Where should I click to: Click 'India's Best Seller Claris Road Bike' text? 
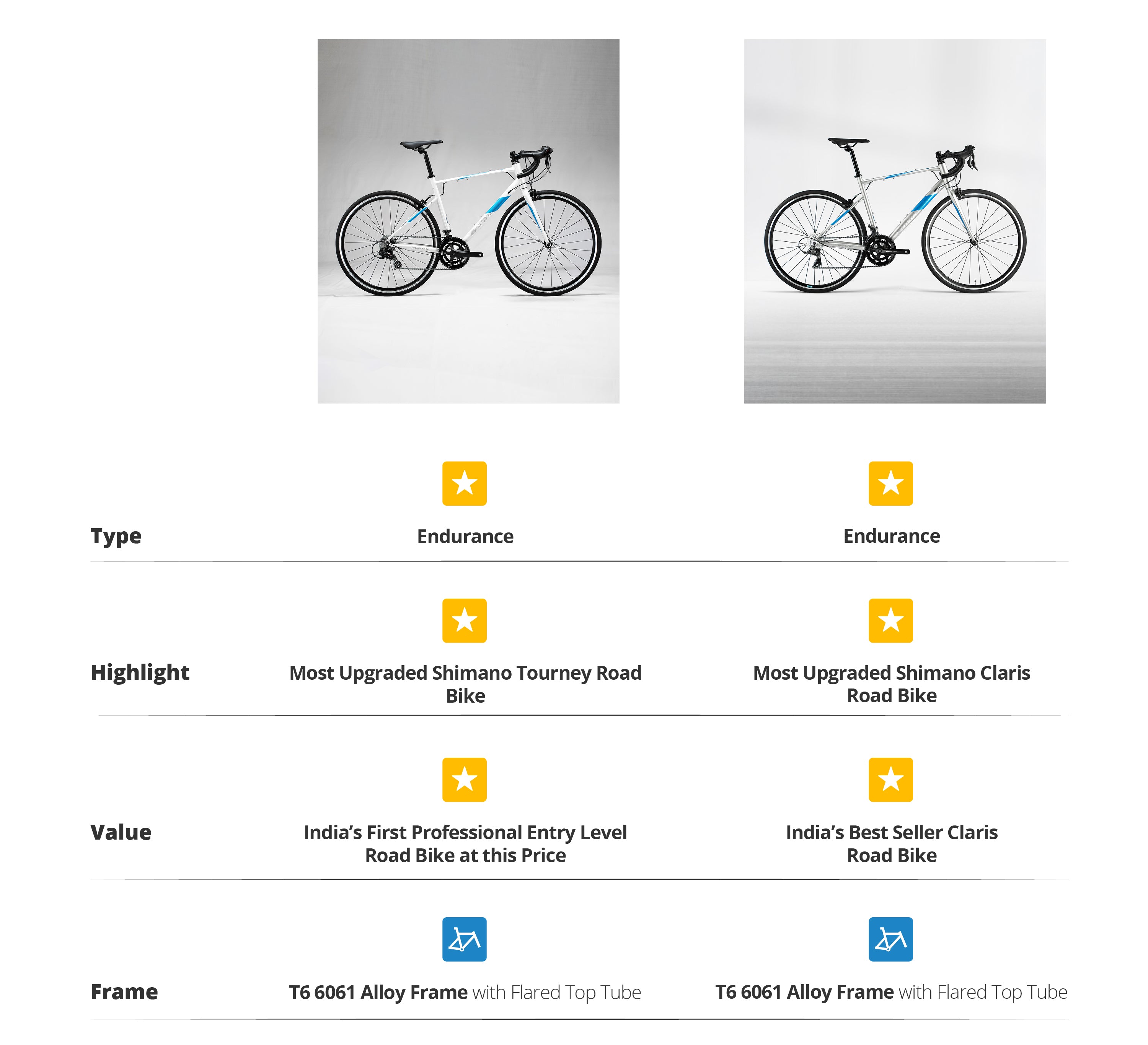pos(891,843)
